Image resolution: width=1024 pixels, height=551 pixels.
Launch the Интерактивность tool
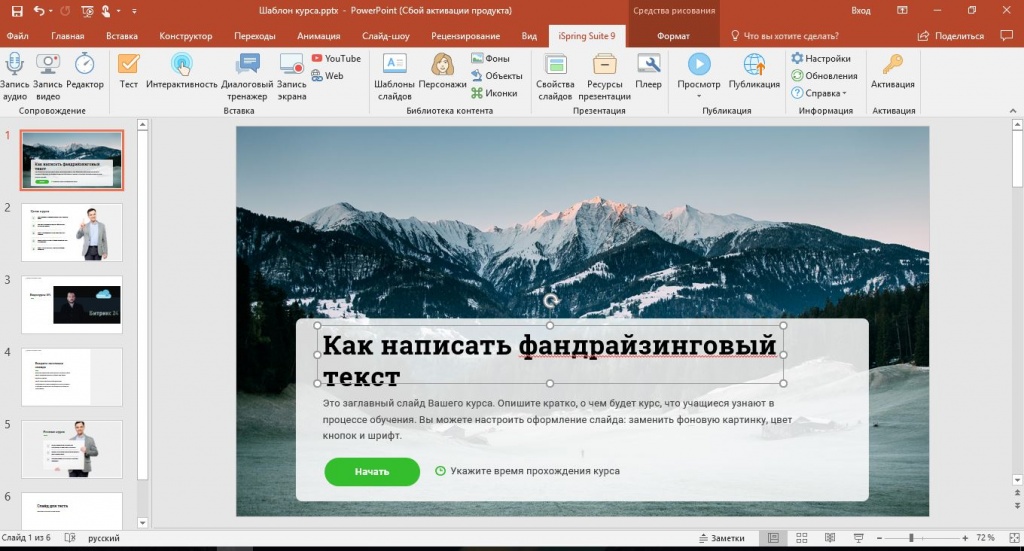(181, 65)
